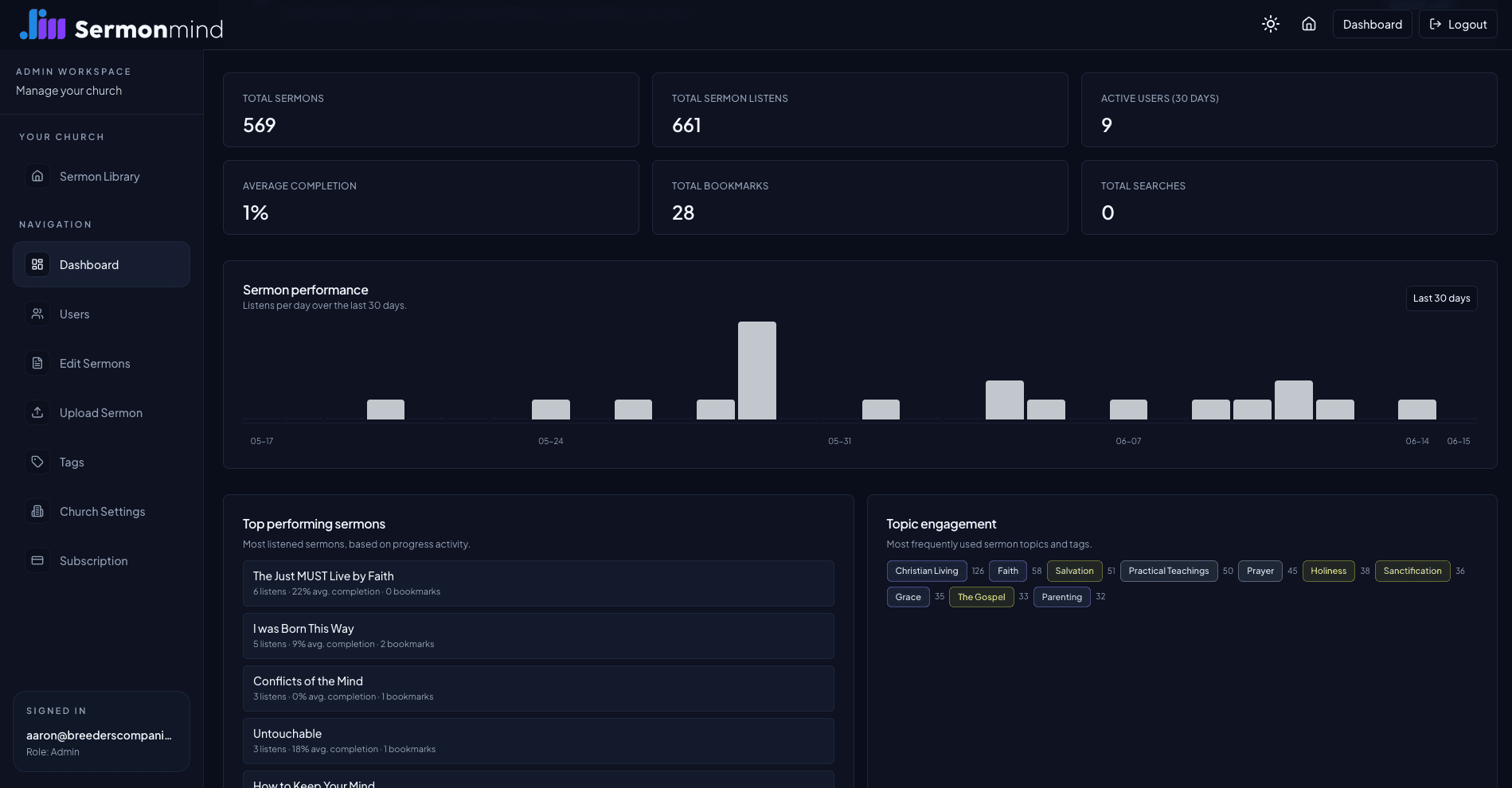Image resolution: width=1512 pixels, height=788 pixels.
Task: Select the Grace topic tag
Action: pyautogui.click(x=908, y=597)
